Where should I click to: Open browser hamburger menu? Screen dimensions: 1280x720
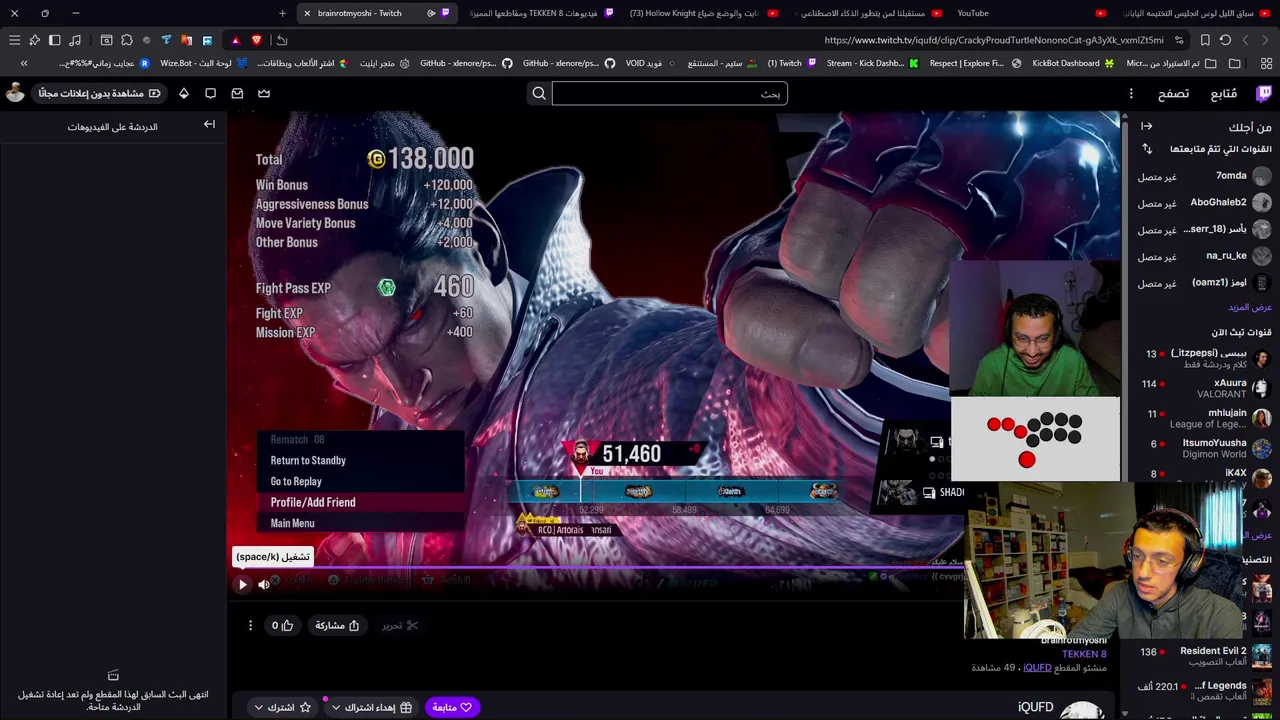click(x=14, y=40)
